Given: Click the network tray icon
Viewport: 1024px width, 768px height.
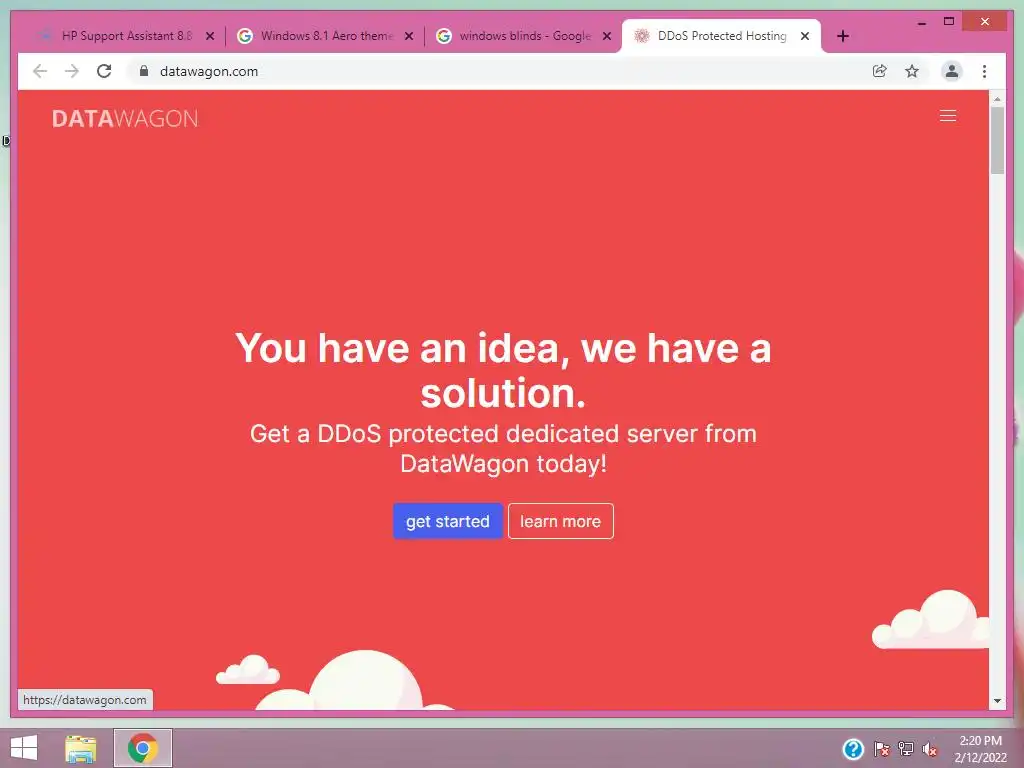Looking at the screenshot, I should tap(906, 749).
